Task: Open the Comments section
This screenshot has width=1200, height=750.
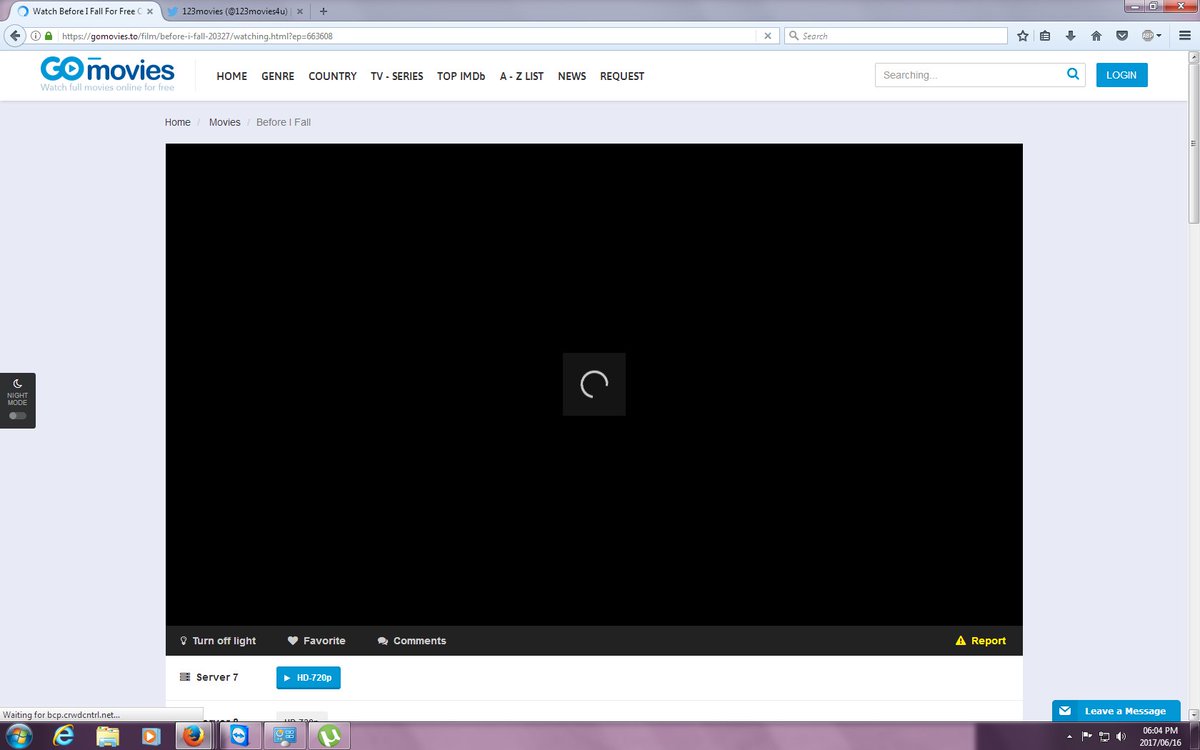Action: (412, 641)
